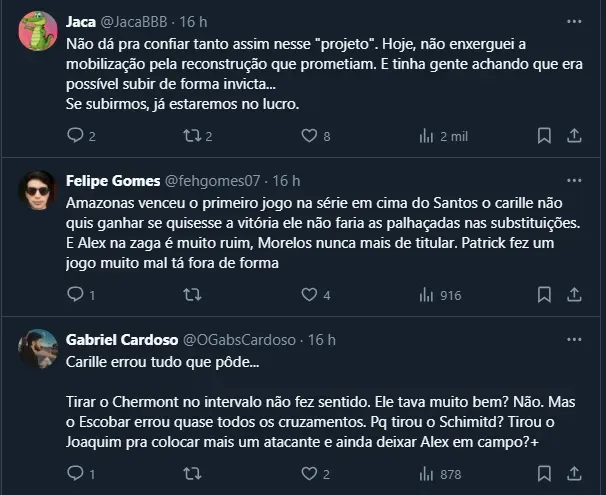This screenshot has width=606, height=495.
Task: Bookmark Gabriel Cardoso's tweet
Action: 544,474
